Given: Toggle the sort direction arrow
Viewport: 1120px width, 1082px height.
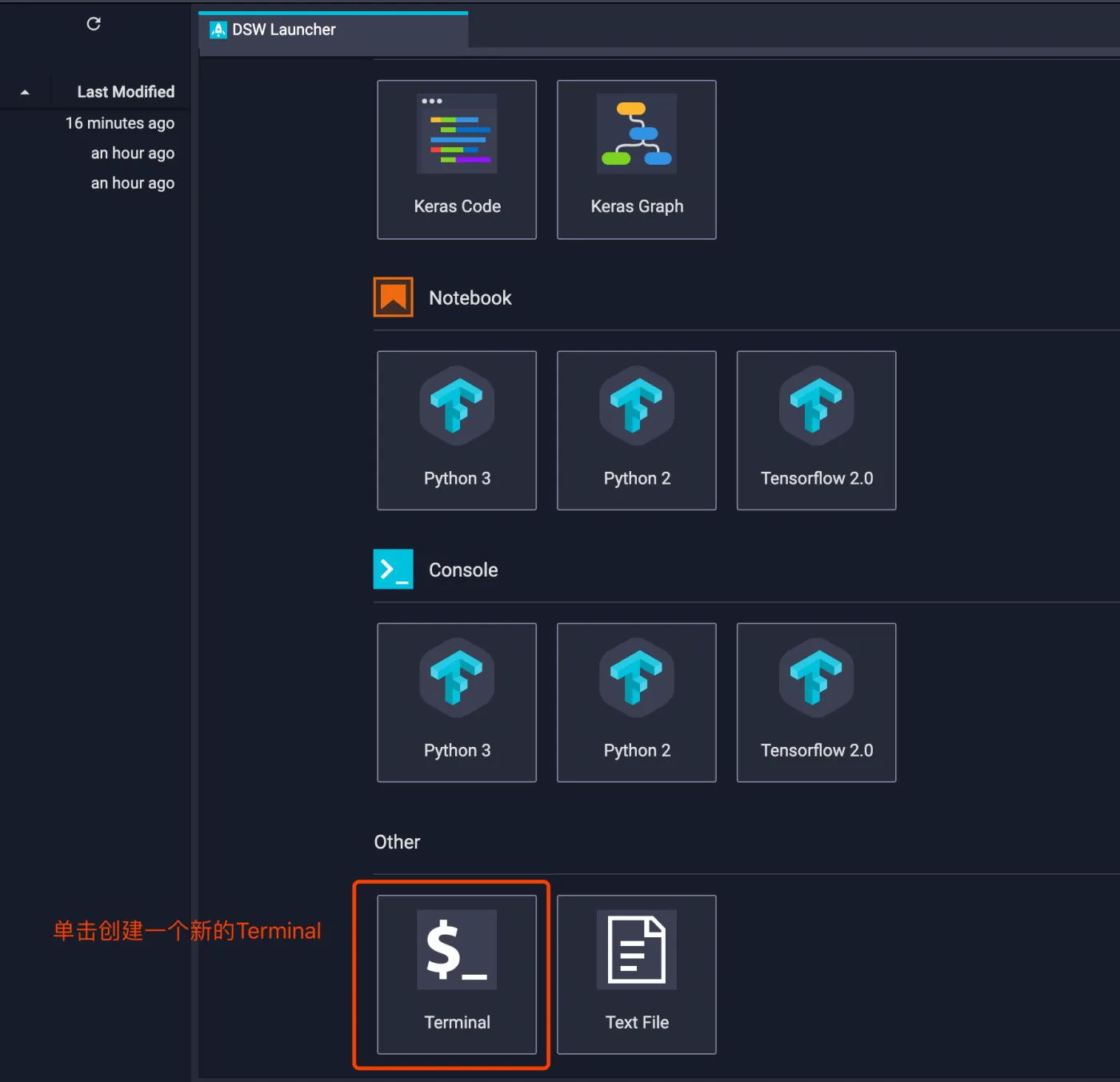Looking at the screenshot, I should [25, 92].
